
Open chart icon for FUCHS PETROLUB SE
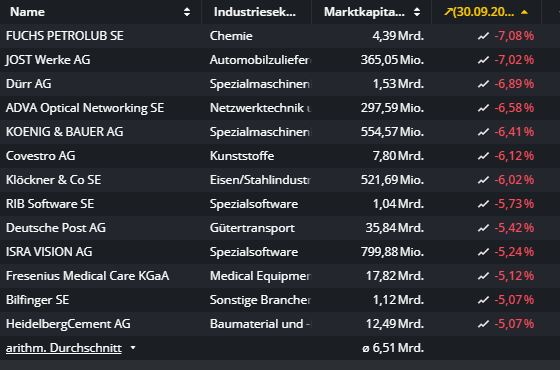(x=483, y=36)
